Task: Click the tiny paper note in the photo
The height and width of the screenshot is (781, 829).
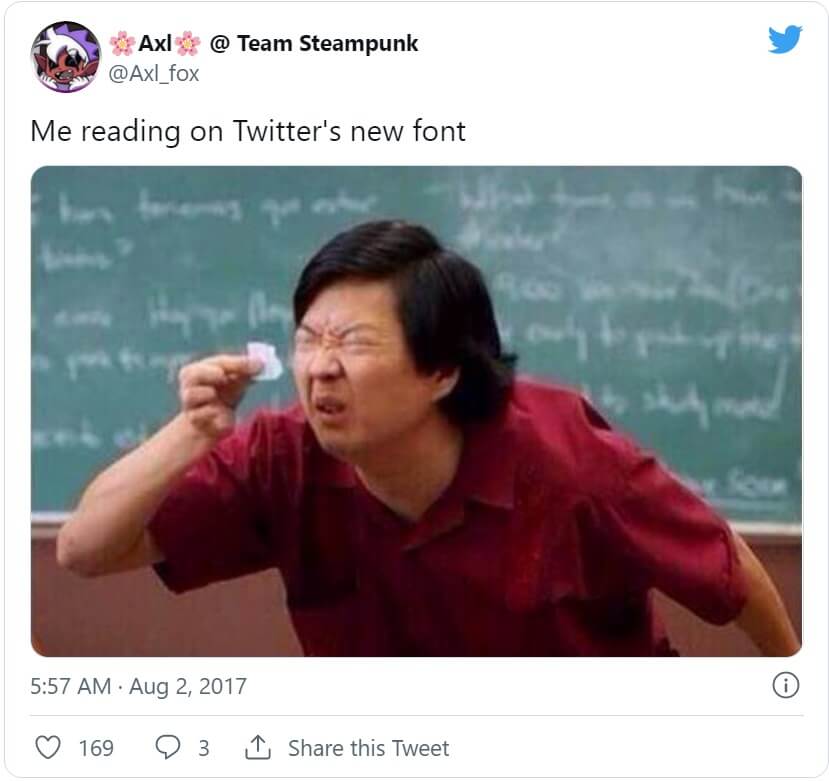Action: coord(264,361)
